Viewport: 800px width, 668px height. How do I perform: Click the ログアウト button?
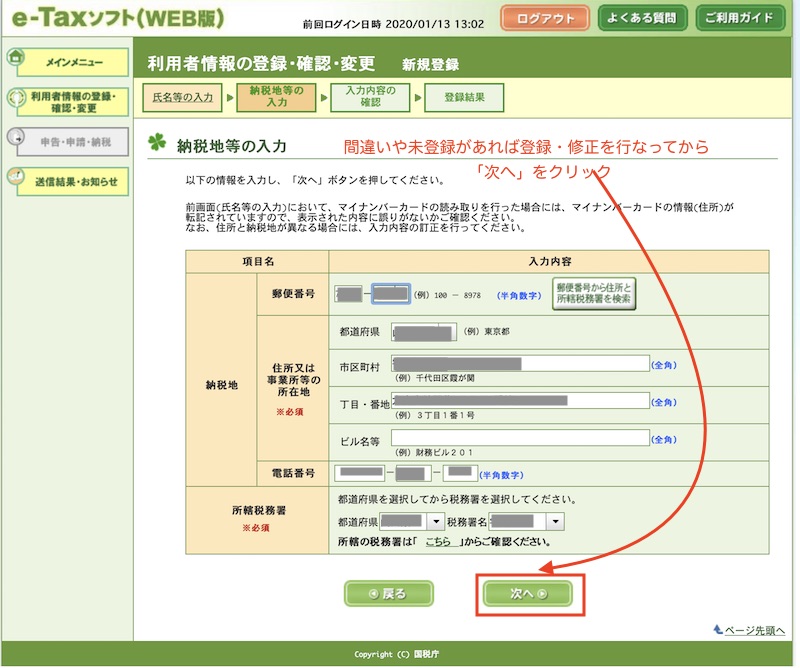coord(545,18)
